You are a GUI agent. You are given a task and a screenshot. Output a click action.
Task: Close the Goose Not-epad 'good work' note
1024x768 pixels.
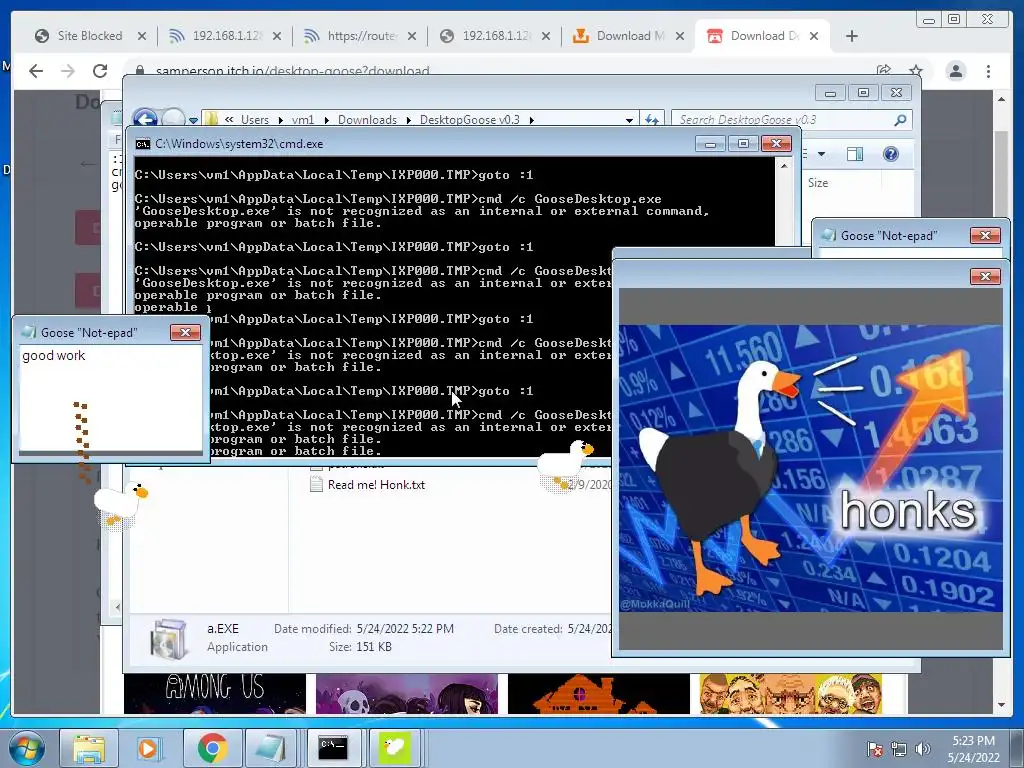[x=185, y=332]
